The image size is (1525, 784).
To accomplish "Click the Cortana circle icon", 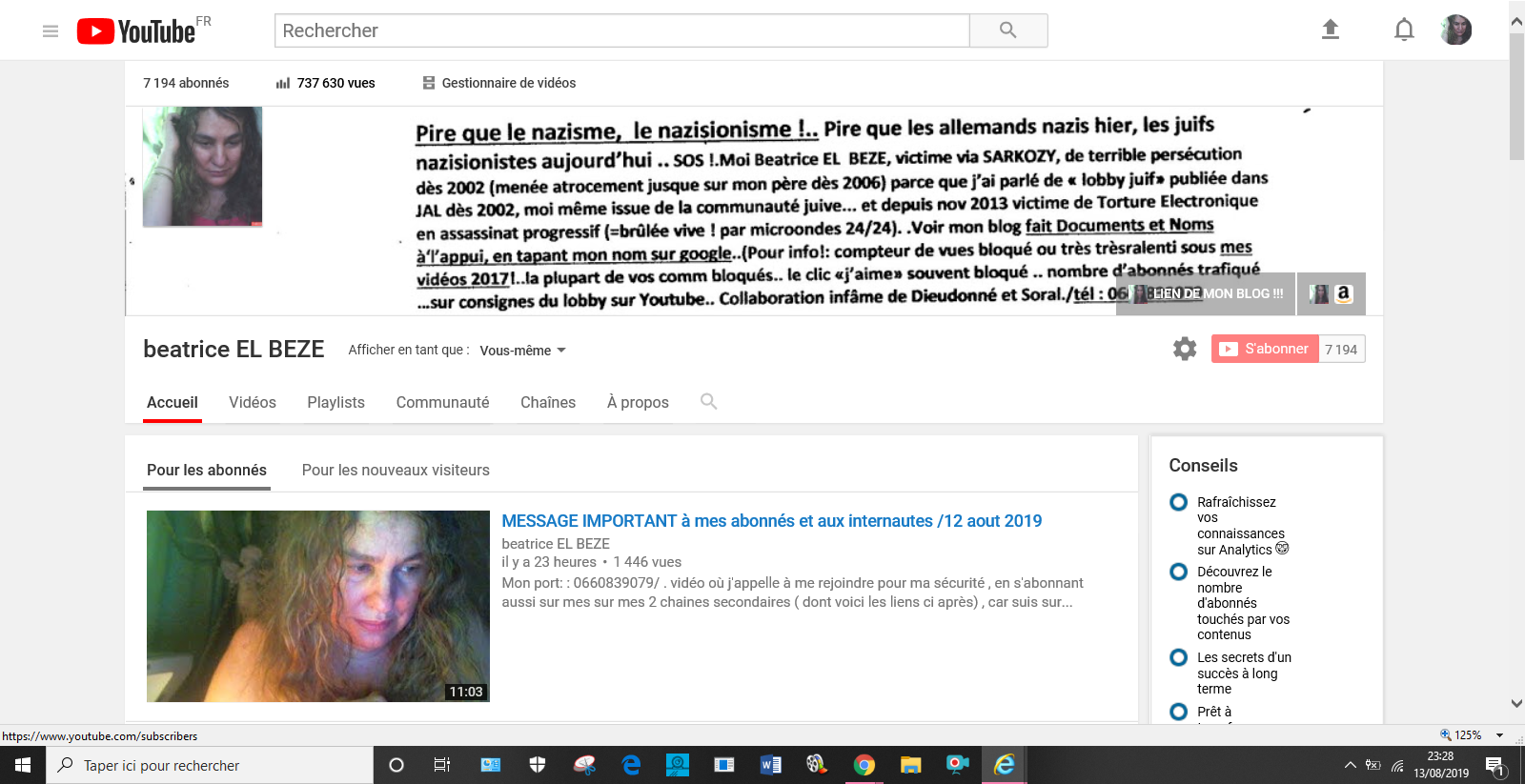I will pos(396,765).
